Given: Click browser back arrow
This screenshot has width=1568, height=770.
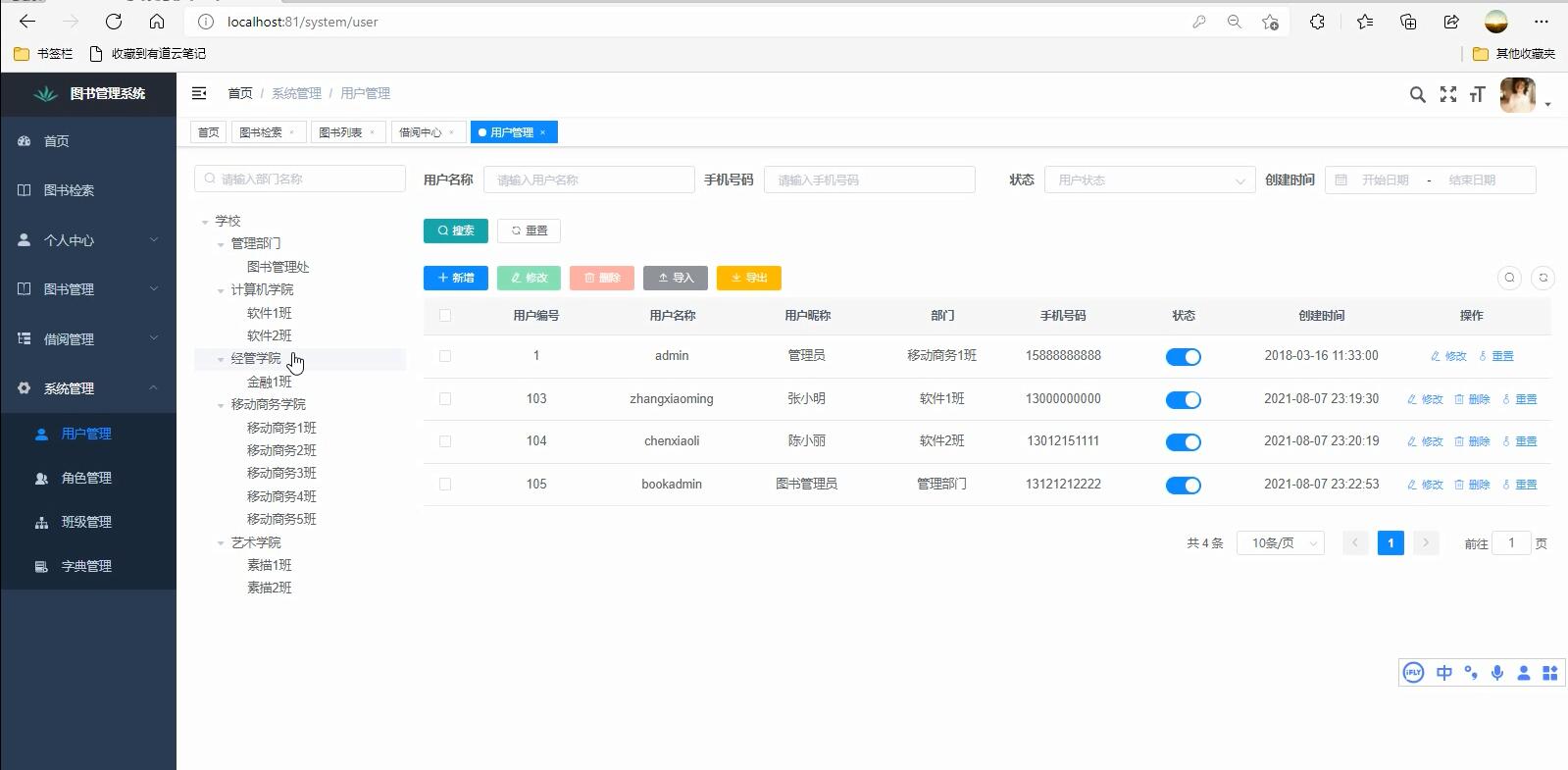Looking at the screenshot, I should coord(27,22).
